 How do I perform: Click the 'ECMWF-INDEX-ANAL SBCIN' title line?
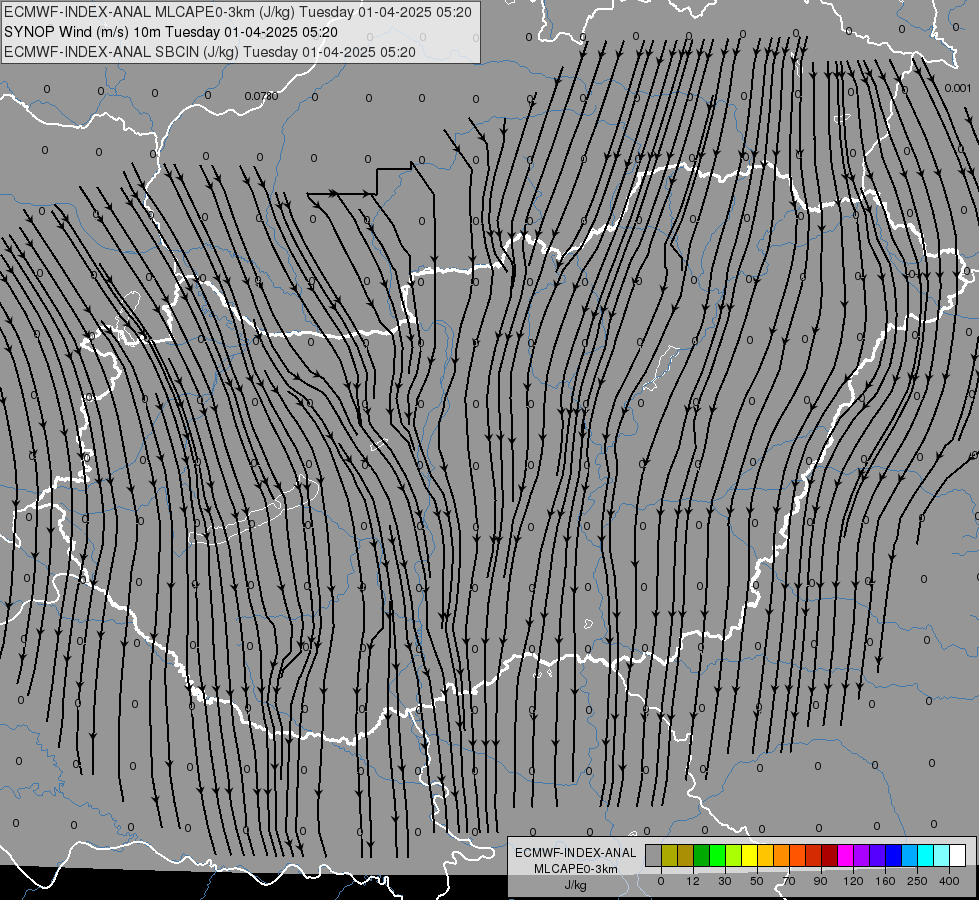point(210,52)
